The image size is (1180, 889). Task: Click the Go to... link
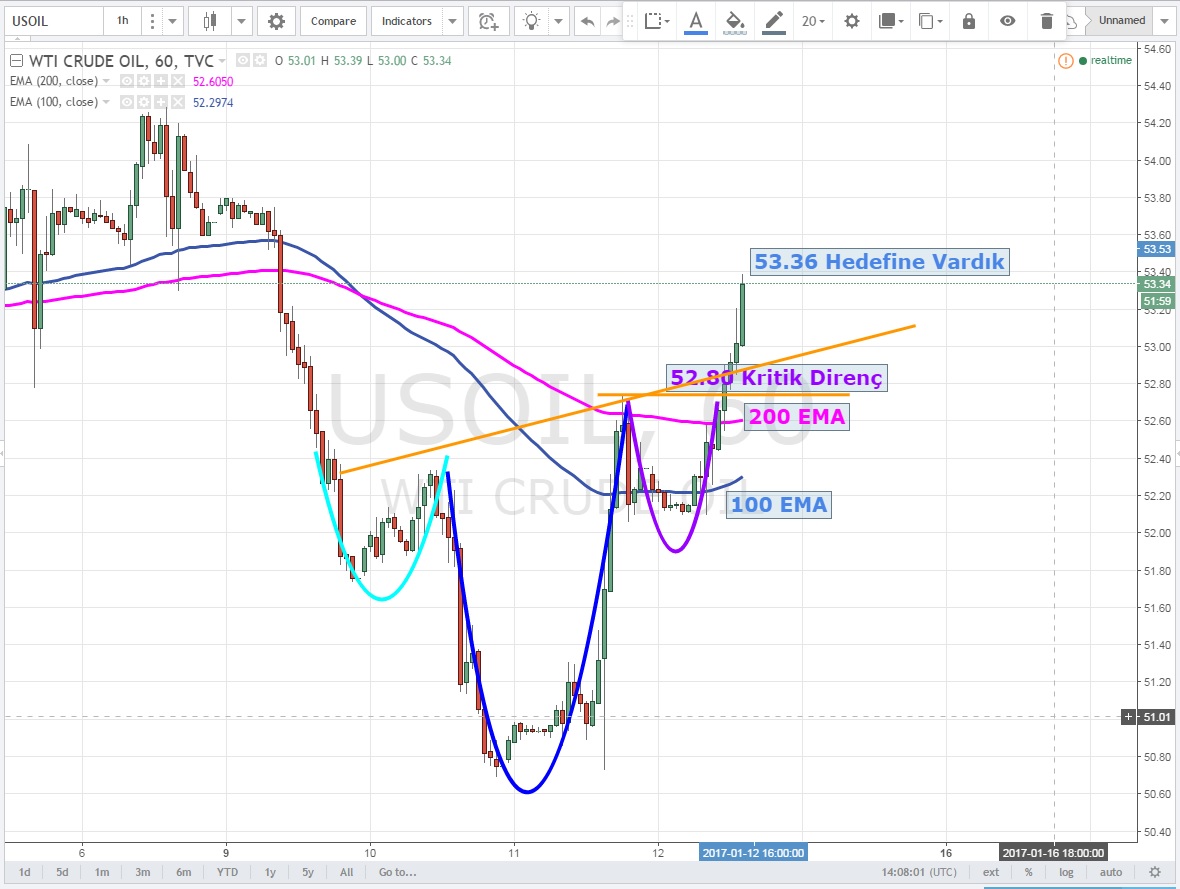click(x=397, y=872)
